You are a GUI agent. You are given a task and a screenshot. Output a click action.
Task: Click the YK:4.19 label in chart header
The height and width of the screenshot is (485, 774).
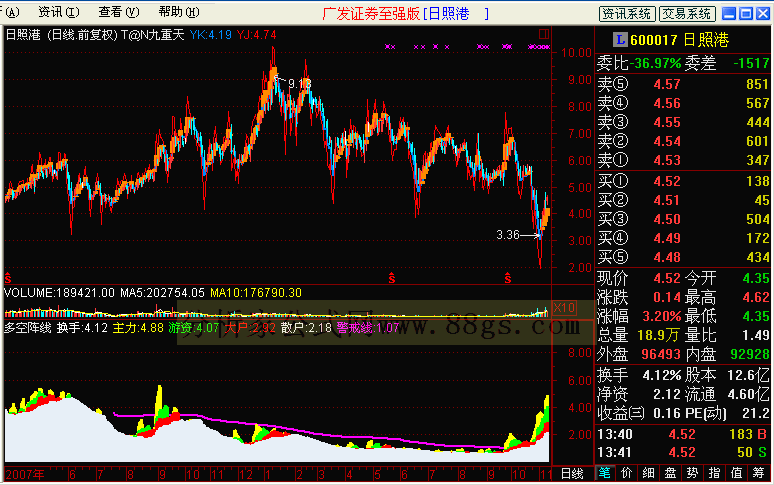[211, 35]
